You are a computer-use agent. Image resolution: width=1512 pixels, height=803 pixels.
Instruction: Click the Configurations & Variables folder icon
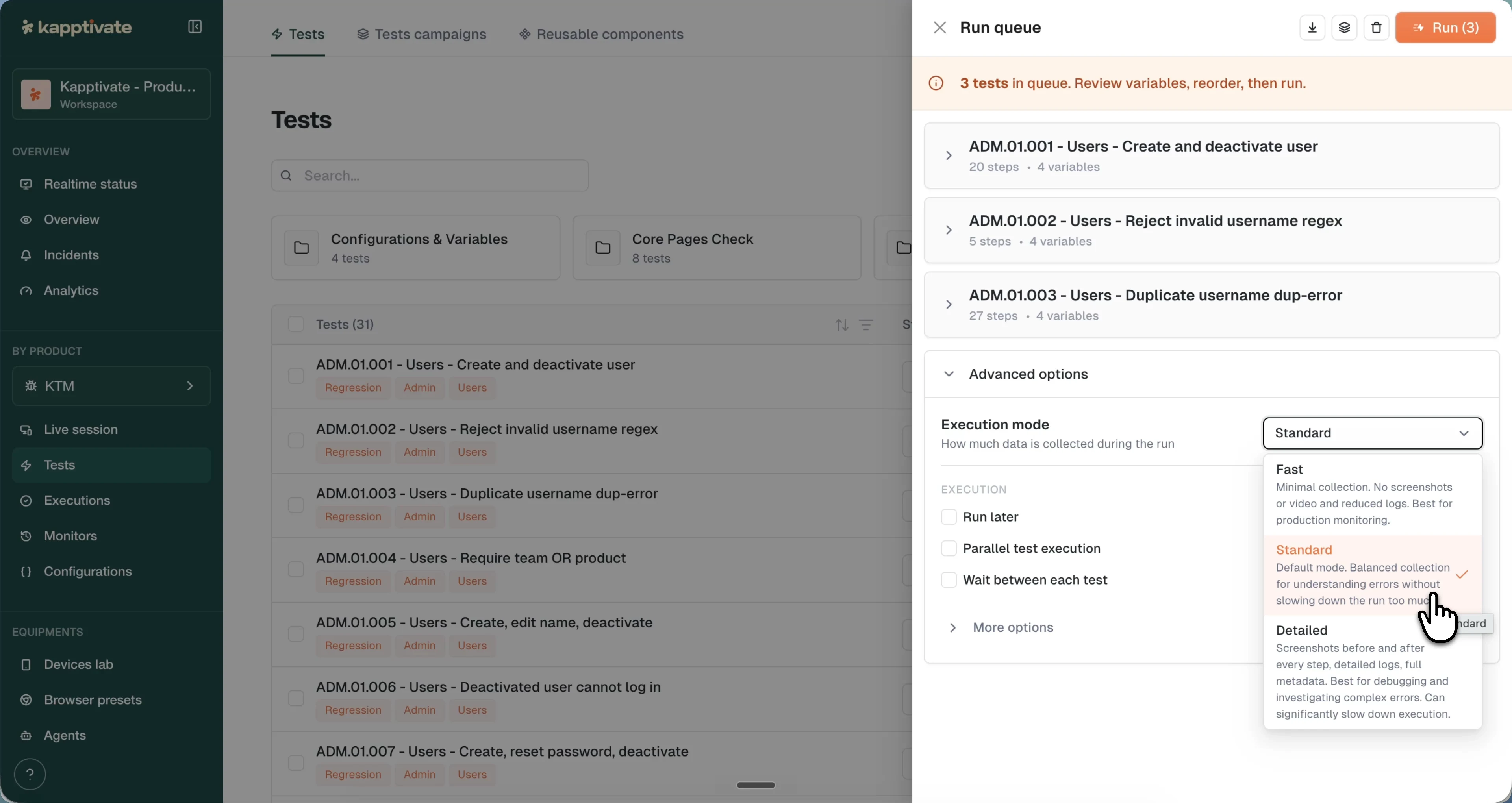(302, 248)
